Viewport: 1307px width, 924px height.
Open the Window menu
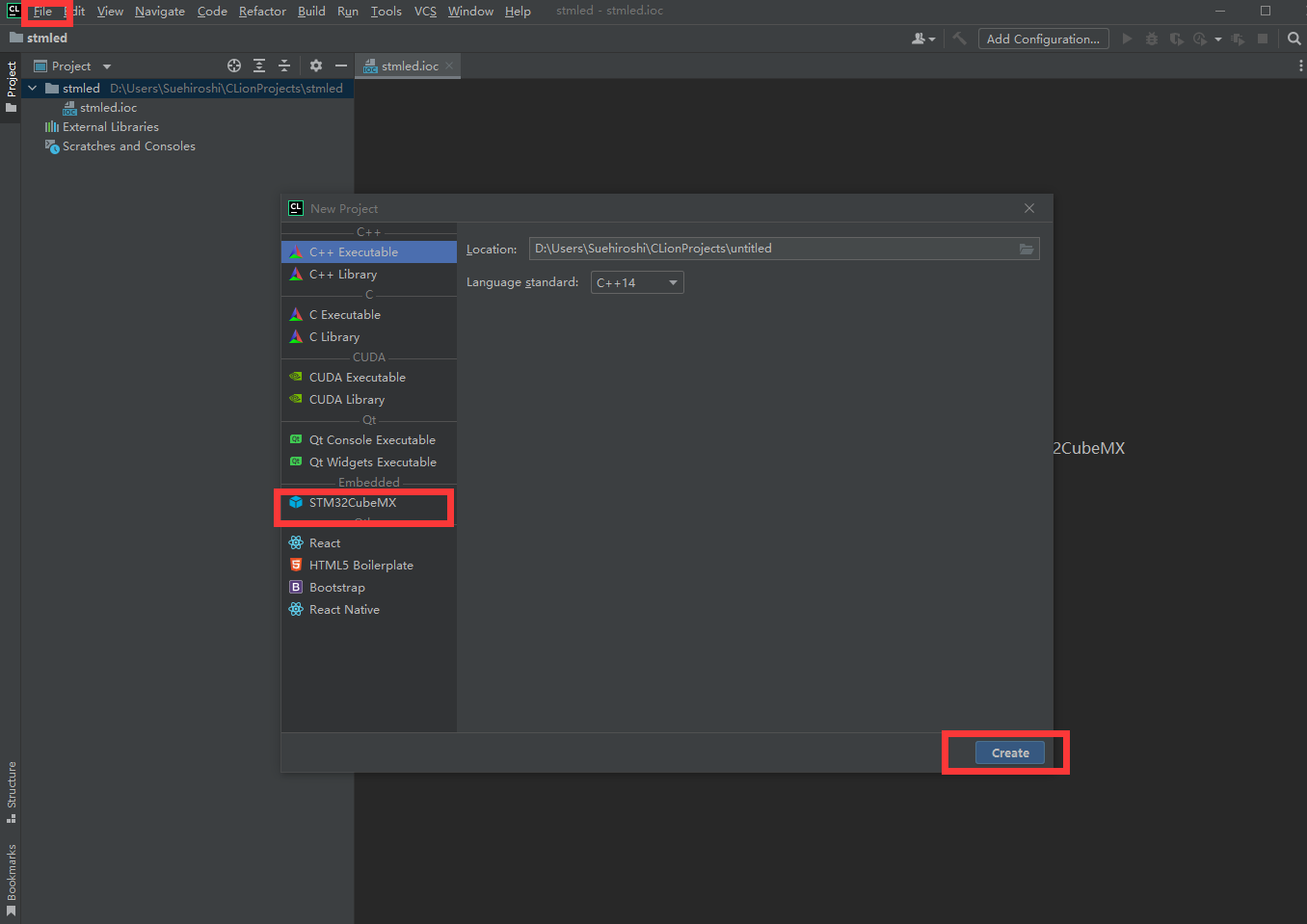pos(470,12)
